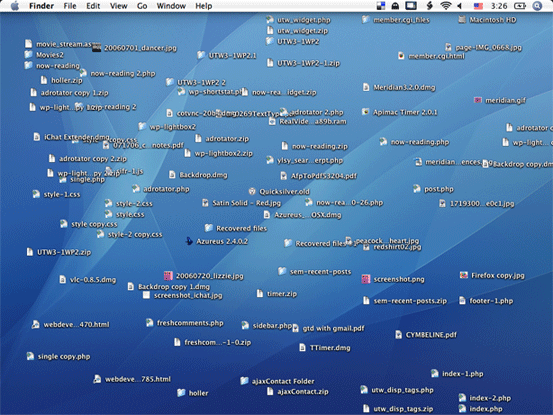Select UTW3-1WP2.zip archive
This screenshot has width=553, height=415.
pos(59,252)
